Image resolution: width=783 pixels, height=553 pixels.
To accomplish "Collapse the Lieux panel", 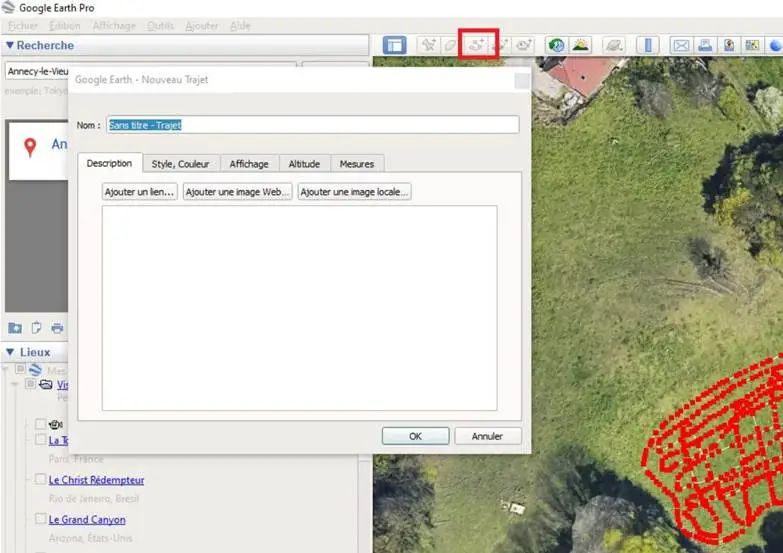I will click(x=10, y=352).
